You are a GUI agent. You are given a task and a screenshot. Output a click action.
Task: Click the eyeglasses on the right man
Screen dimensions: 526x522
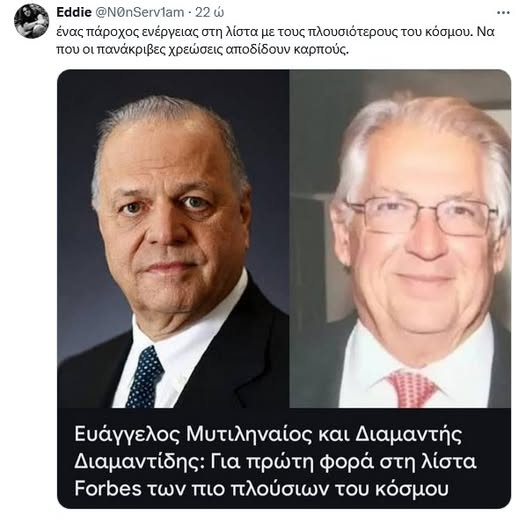(423, 216)
